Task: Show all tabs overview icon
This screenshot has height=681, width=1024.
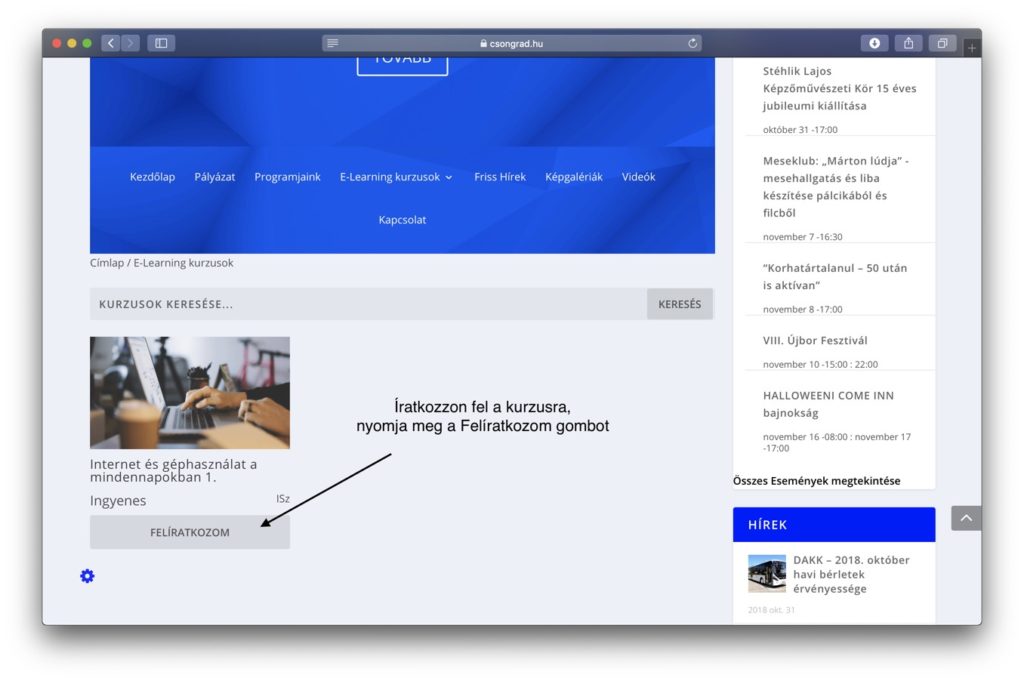Action: coord(942,43)
